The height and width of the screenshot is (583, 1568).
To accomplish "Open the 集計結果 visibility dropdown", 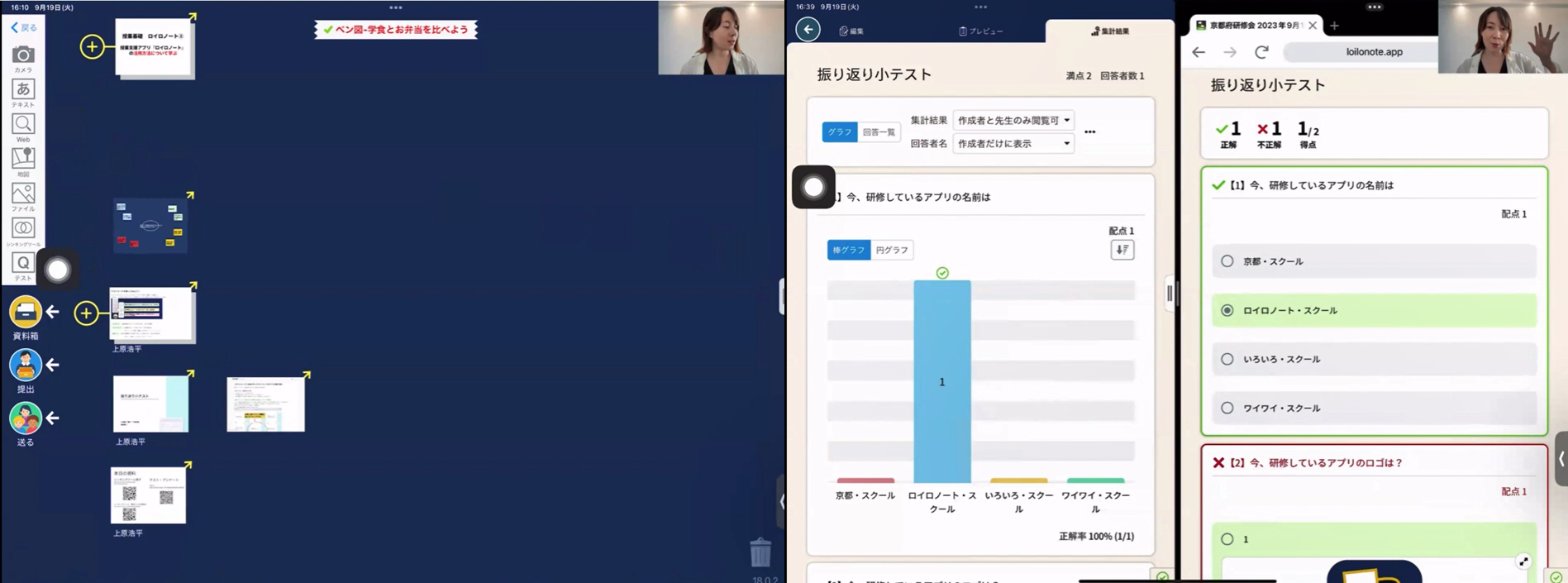I will point(1013,120).
